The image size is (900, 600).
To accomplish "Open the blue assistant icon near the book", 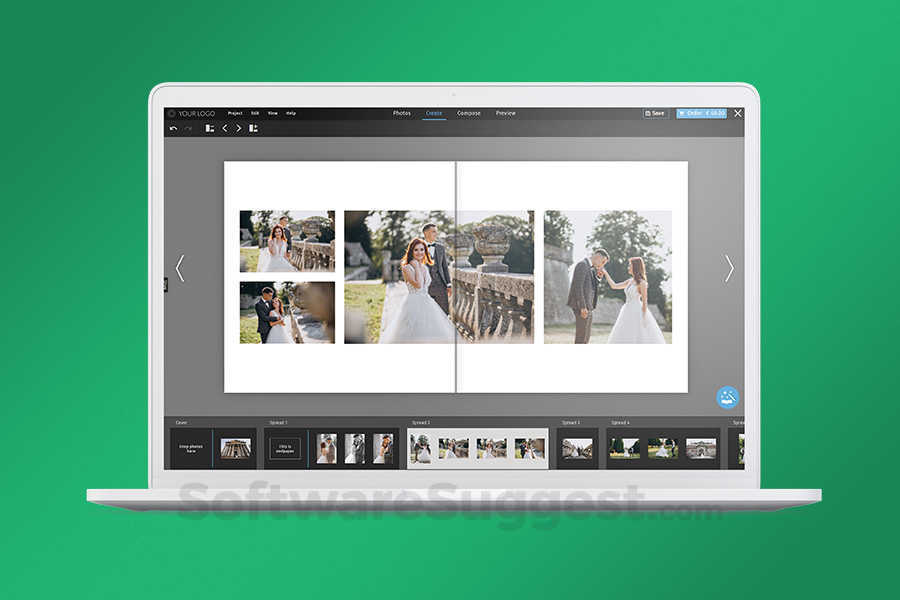I will coord(726,396).
